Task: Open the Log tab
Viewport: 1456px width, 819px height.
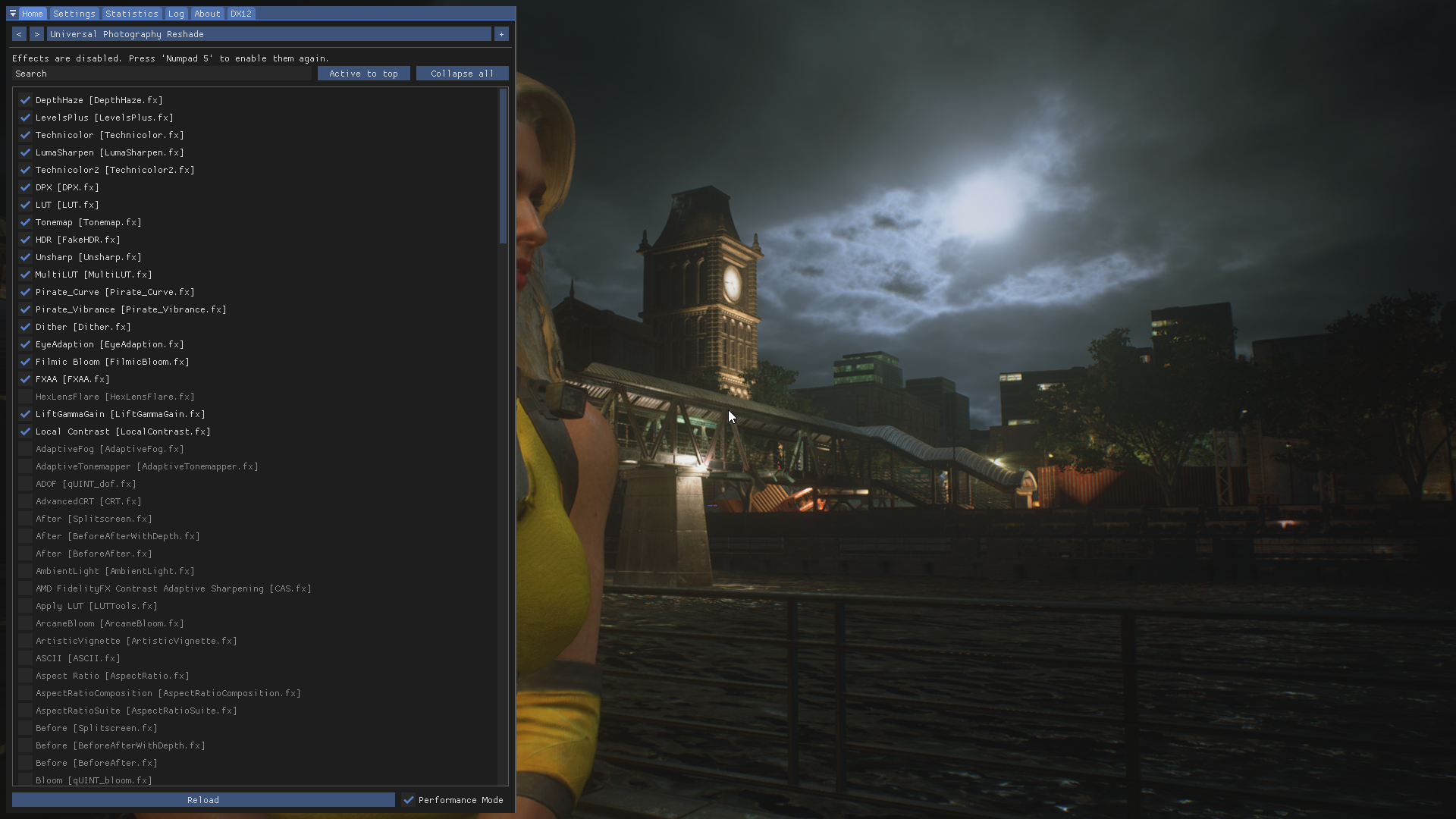Action: coord(176,14)
